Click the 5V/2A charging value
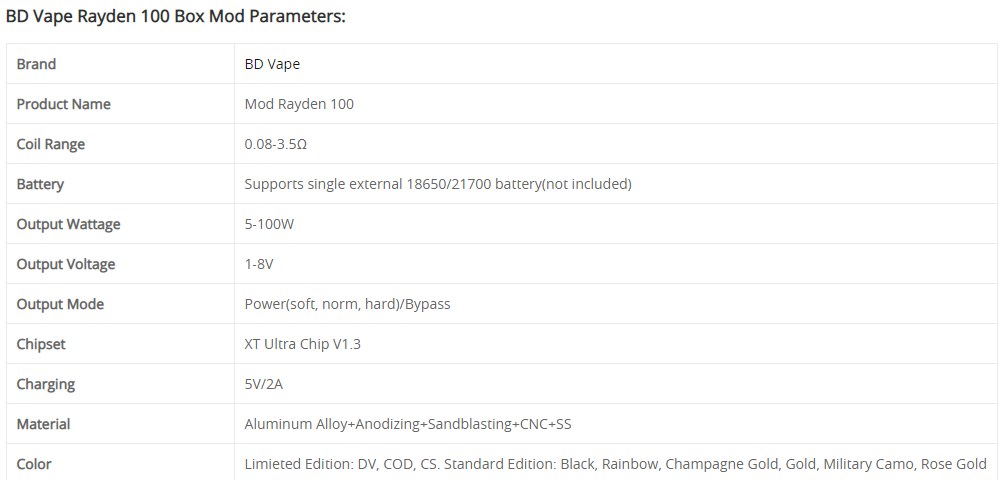The width and height of the screenshot is (1004, 480). point(264,384)
